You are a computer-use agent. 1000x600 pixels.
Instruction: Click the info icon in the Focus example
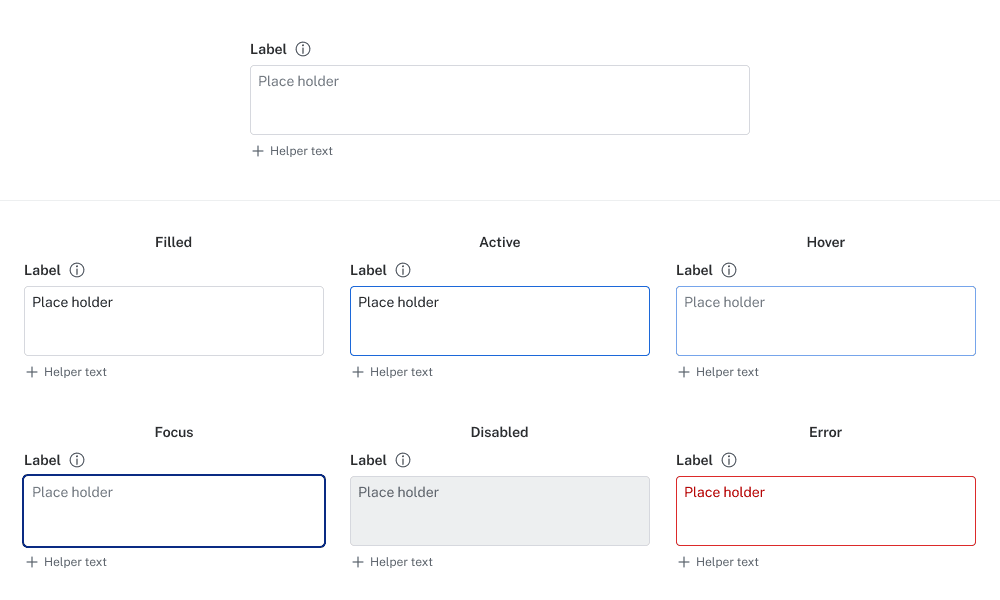coord(77,460)
